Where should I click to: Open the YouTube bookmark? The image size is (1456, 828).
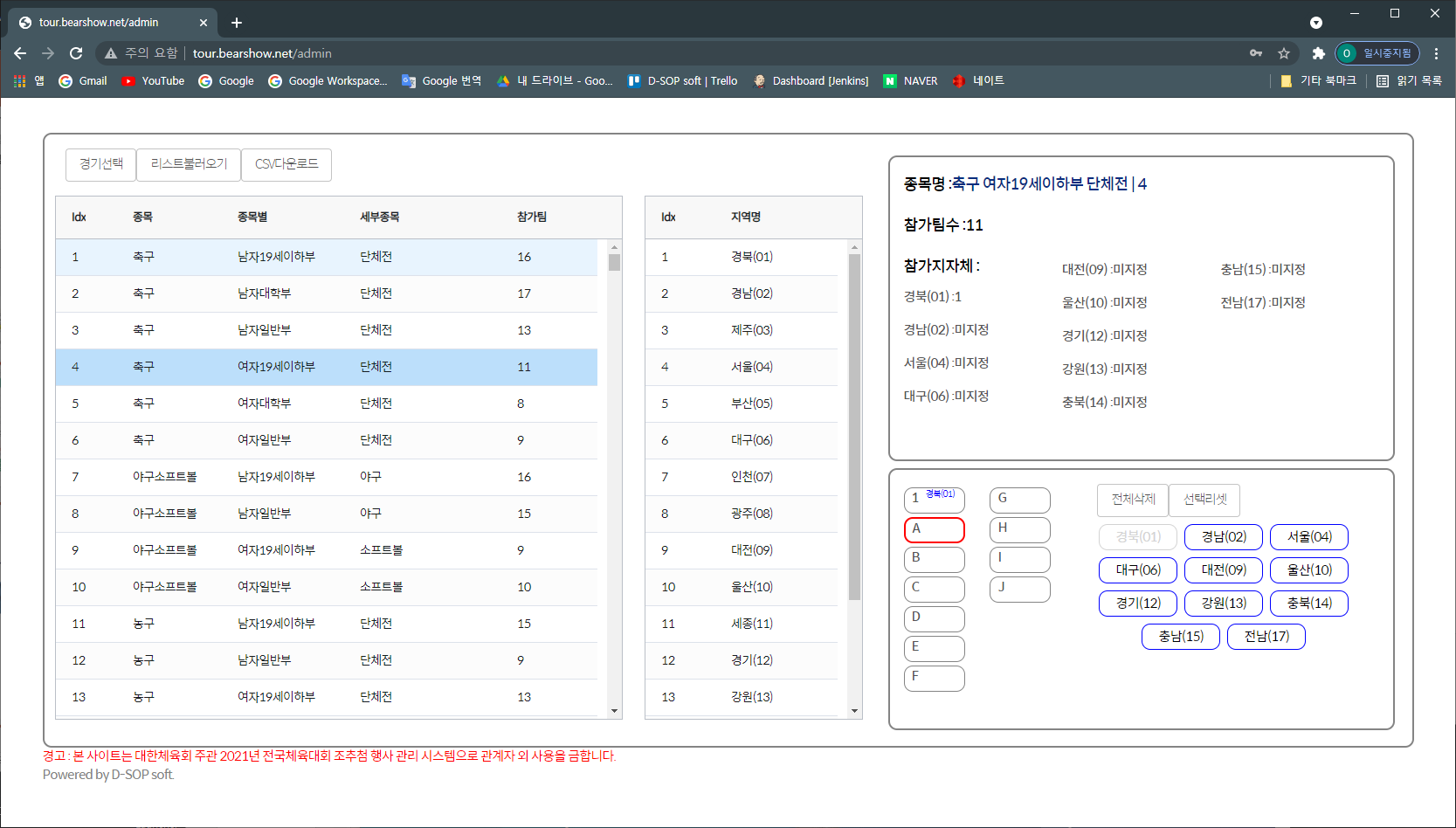click(153, 80)
